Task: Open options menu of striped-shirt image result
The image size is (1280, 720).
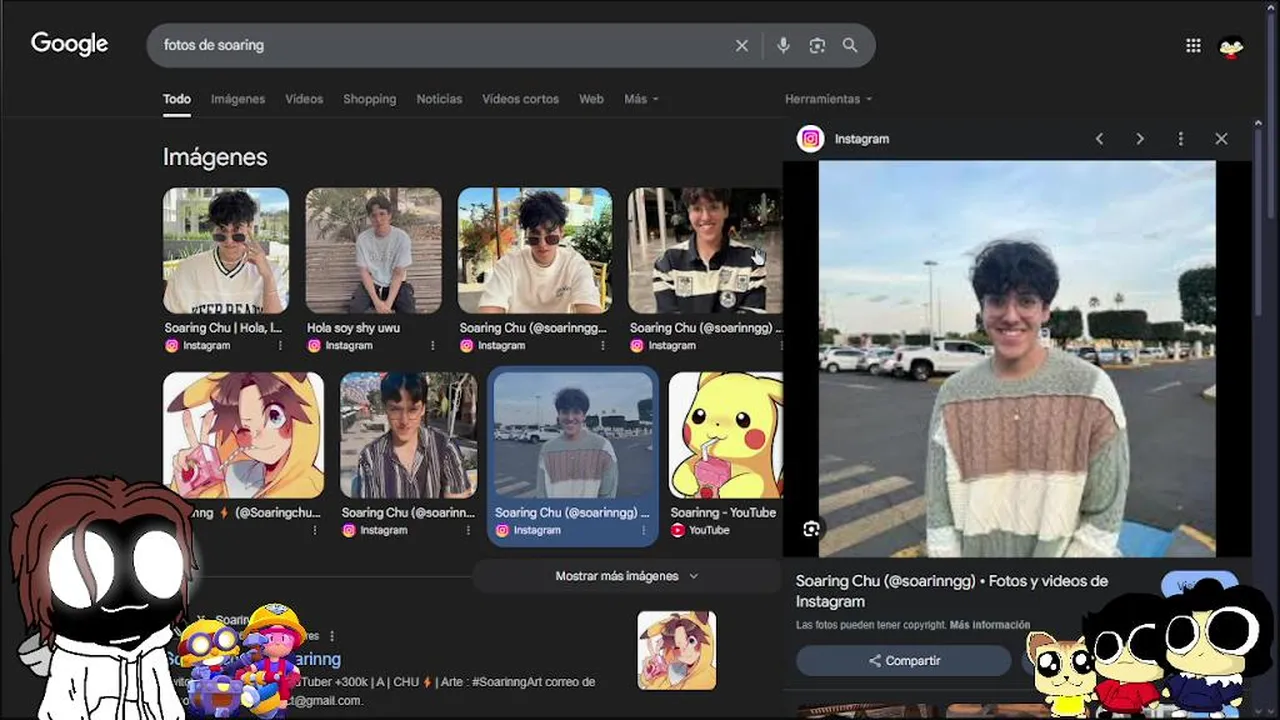Action: click(x=467, y=530)
